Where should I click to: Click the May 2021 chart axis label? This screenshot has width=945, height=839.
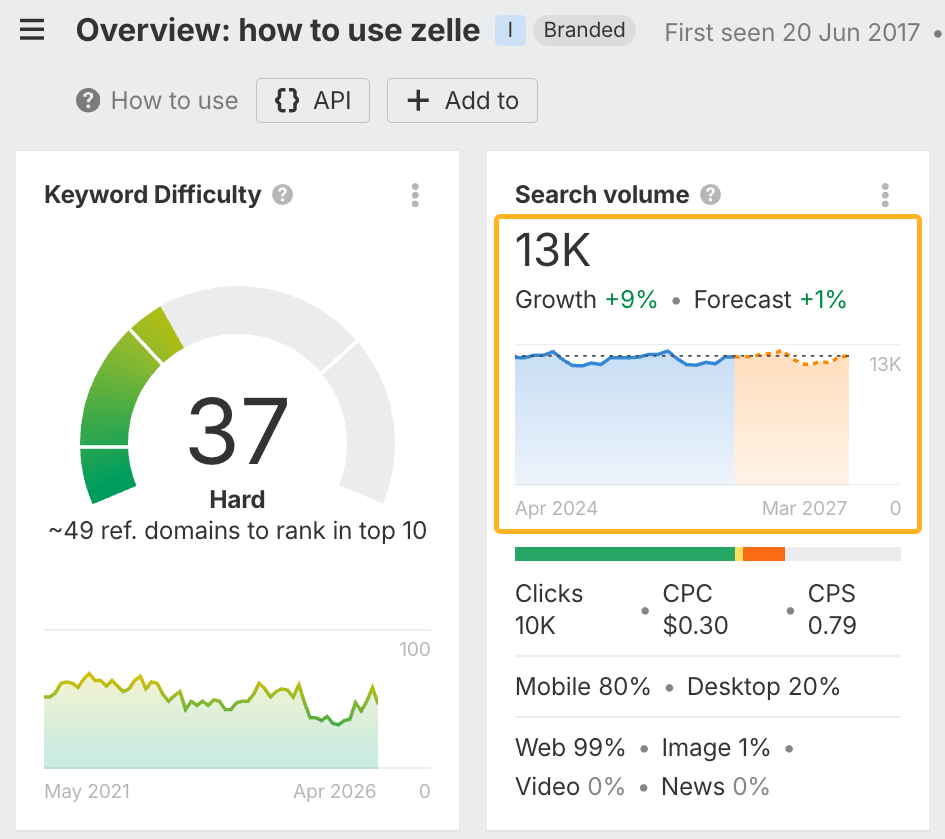tap(87, 791)
